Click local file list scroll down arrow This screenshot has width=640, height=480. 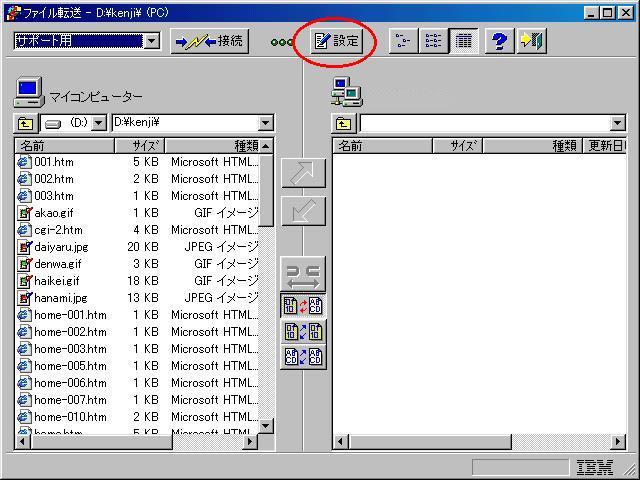click(x=266, y=425)
